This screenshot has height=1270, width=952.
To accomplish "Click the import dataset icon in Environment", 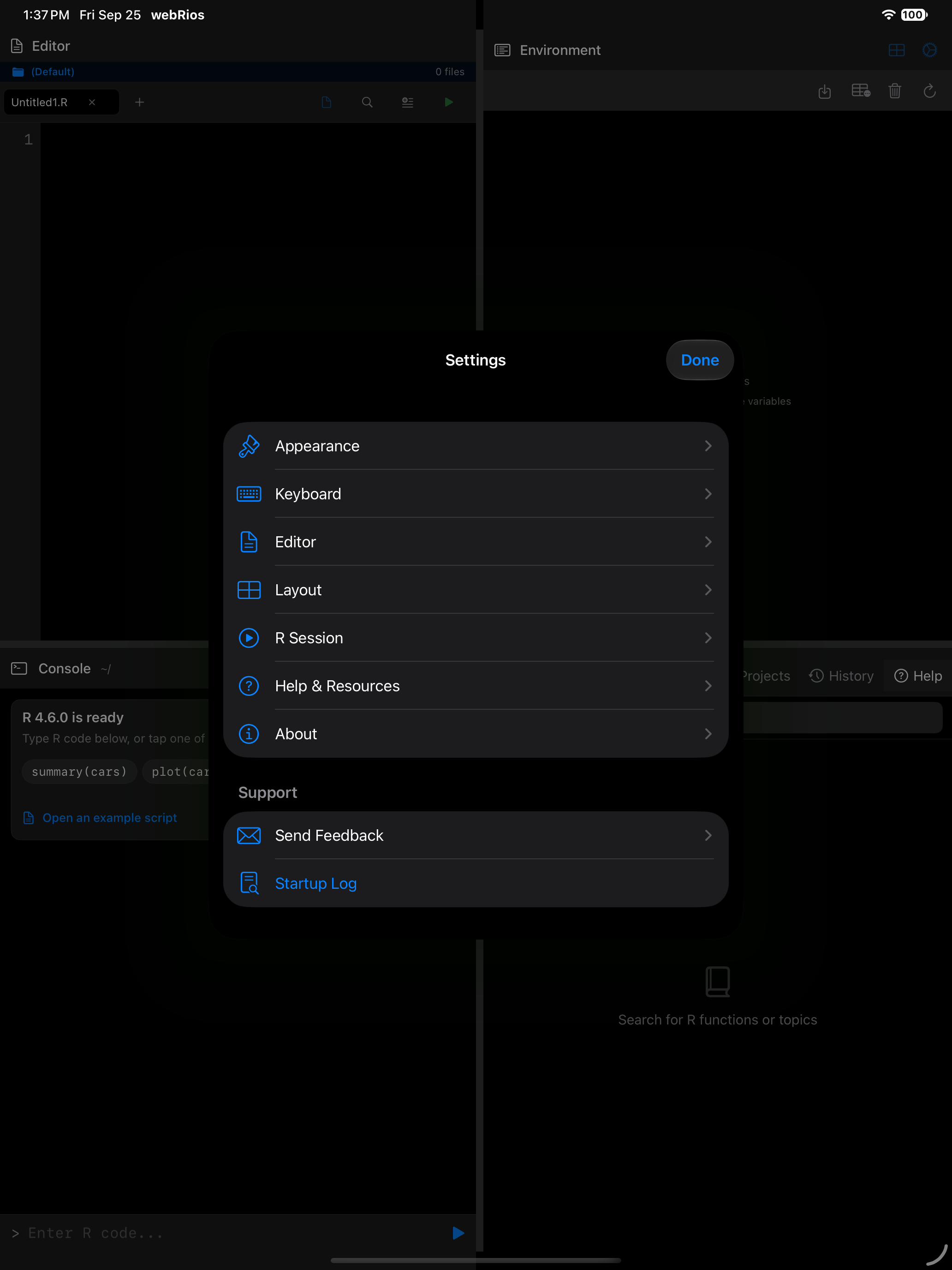I will click(x=825, y=91).
